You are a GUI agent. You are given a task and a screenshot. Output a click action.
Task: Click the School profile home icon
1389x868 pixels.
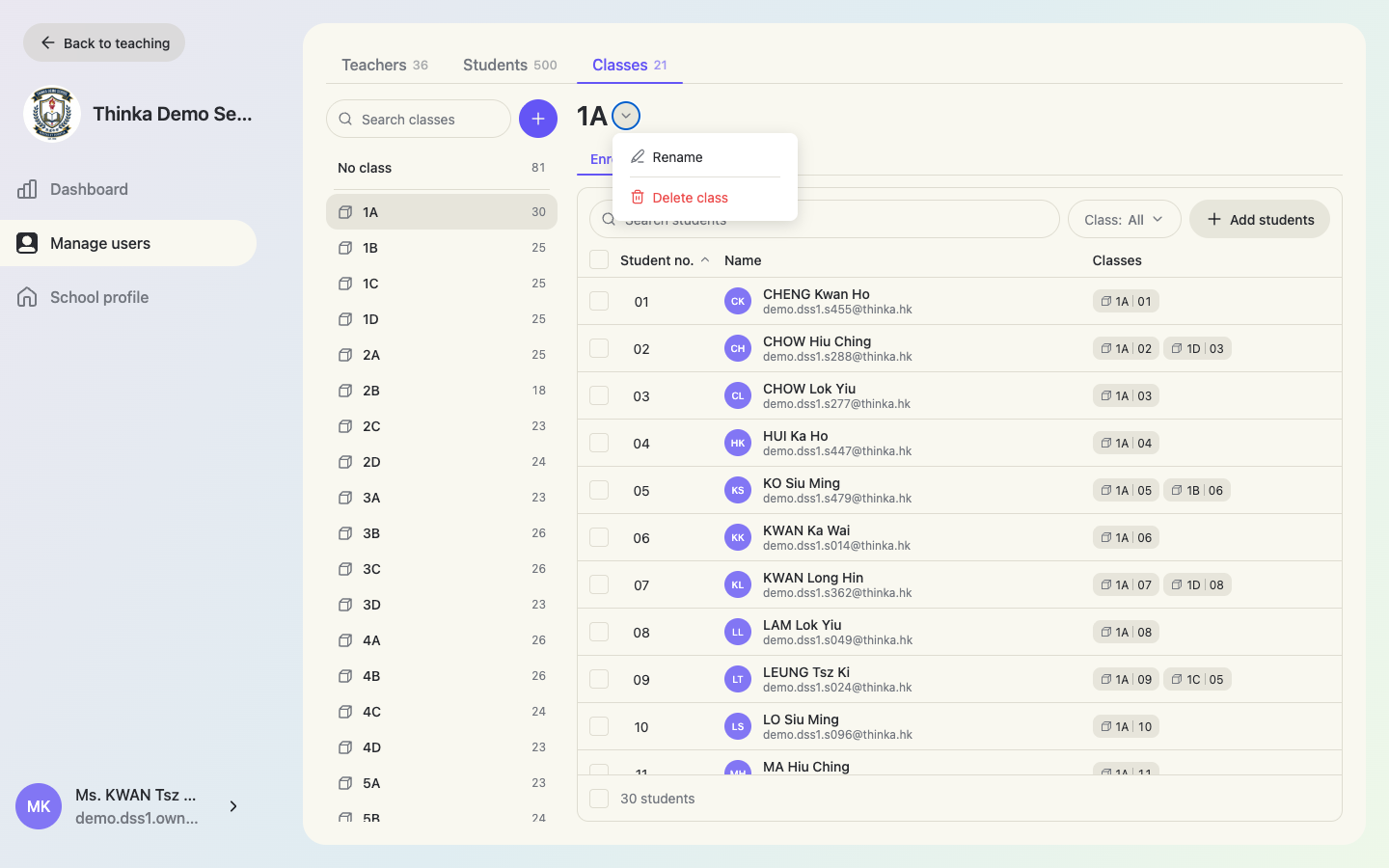27,297
